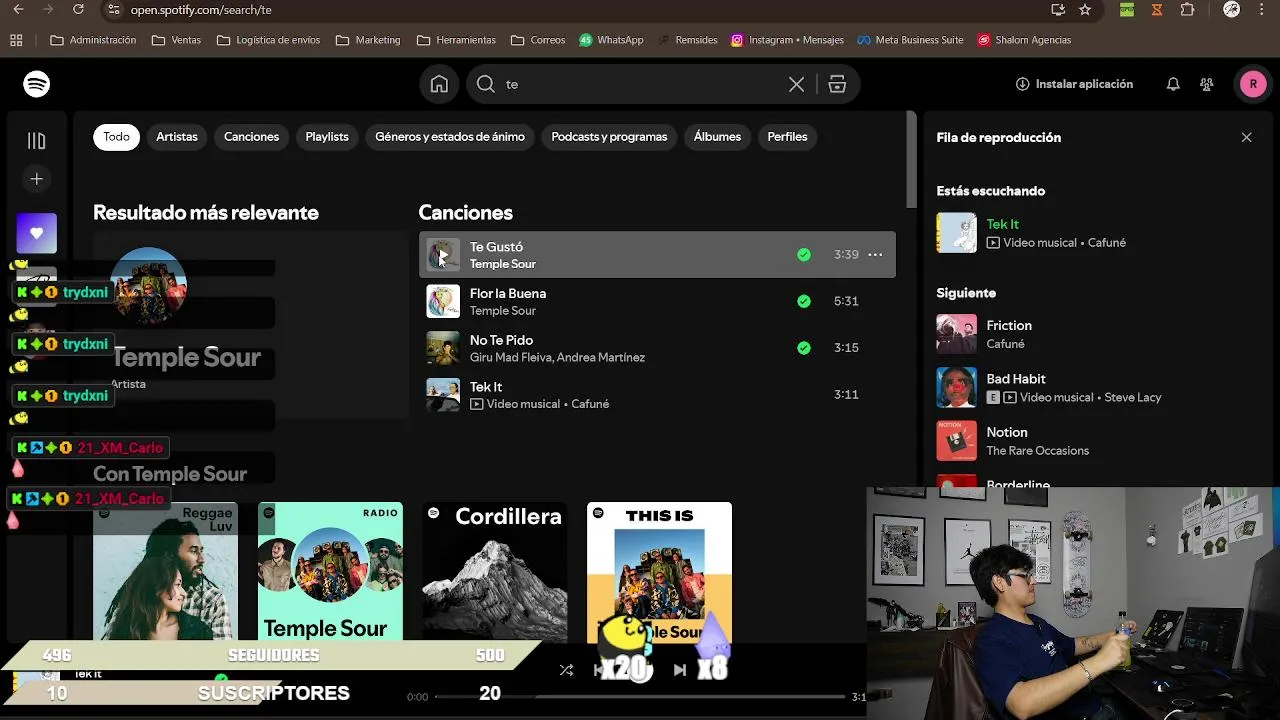Viewport: 1280px width, 720px height.
Task: Open Liked Songs heart tile
Action: coord(37,233)
